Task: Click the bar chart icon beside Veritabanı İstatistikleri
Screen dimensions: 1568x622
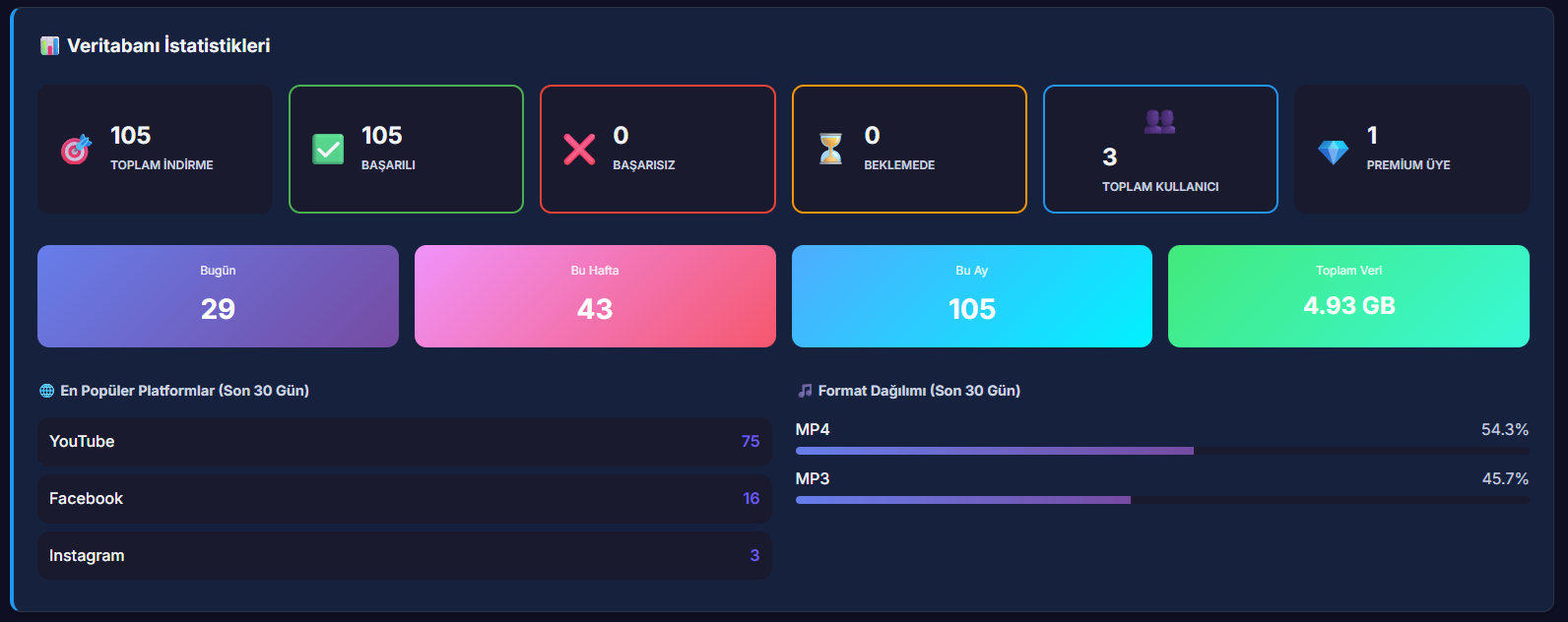Action: 49,46
